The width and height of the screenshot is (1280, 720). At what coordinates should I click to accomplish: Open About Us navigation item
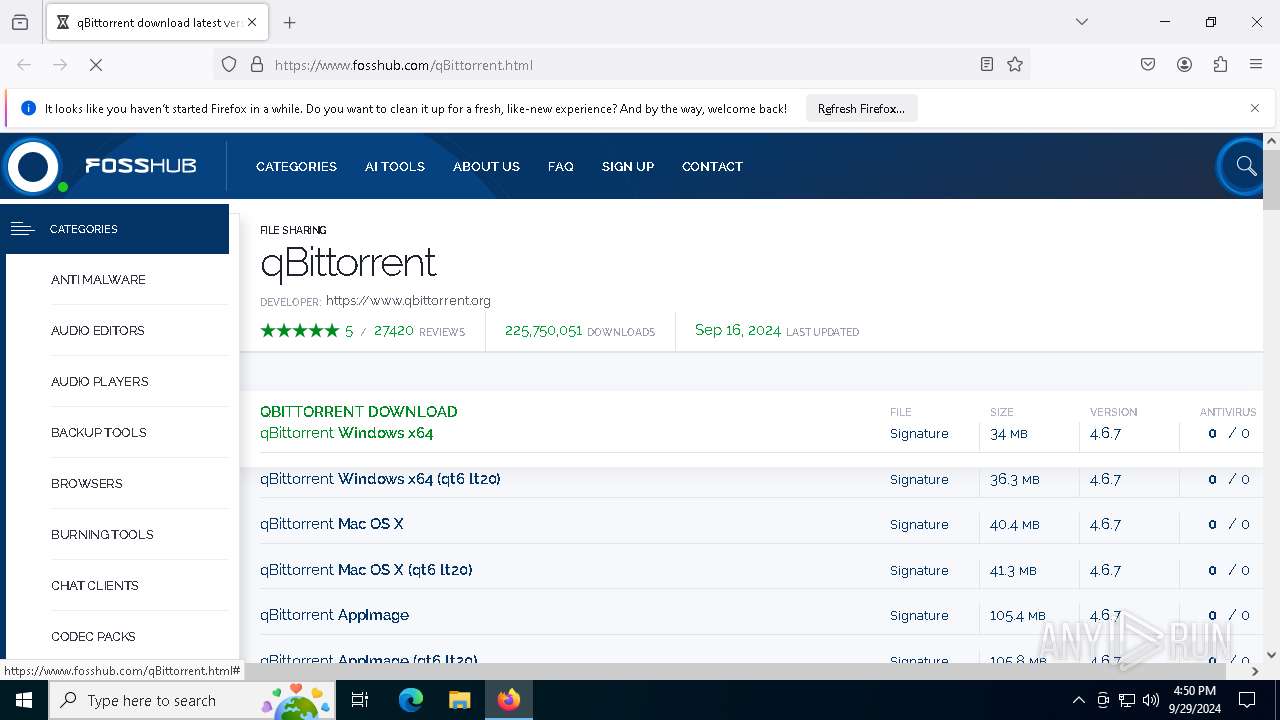point(486,166)
